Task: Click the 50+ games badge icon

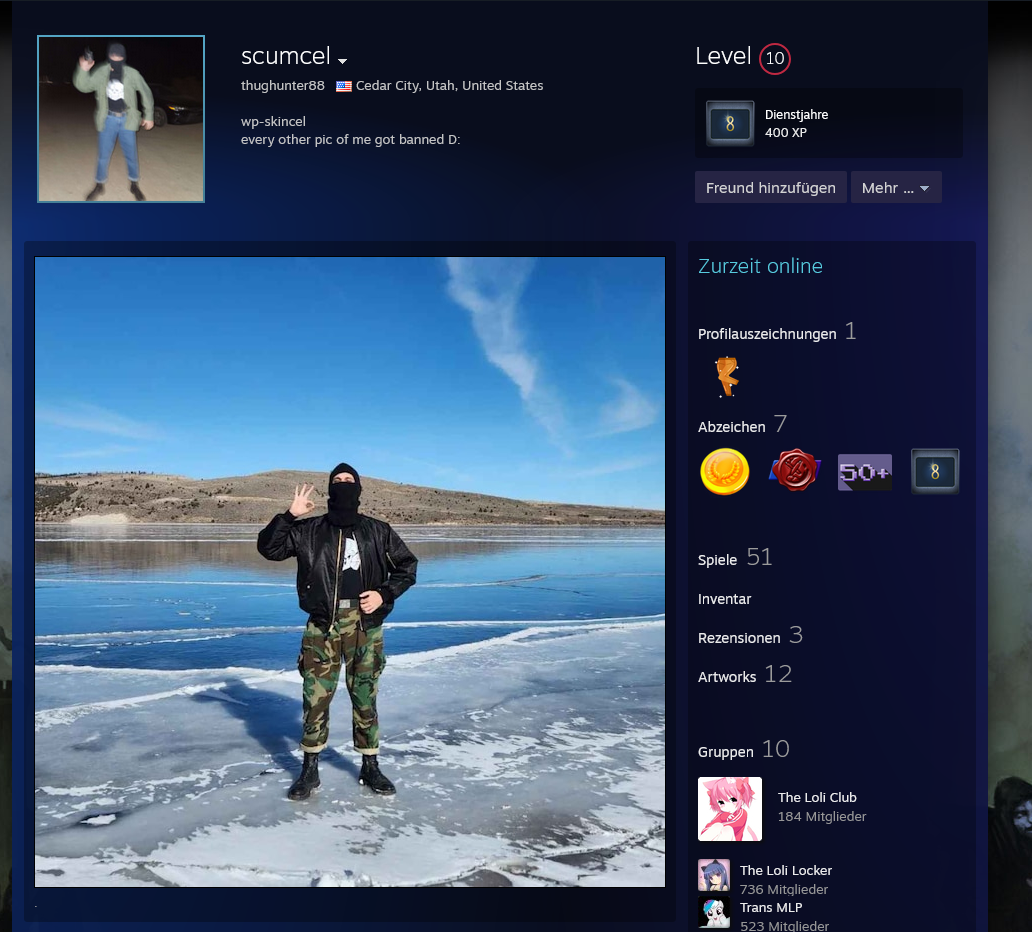Action: tap(865, 472)
